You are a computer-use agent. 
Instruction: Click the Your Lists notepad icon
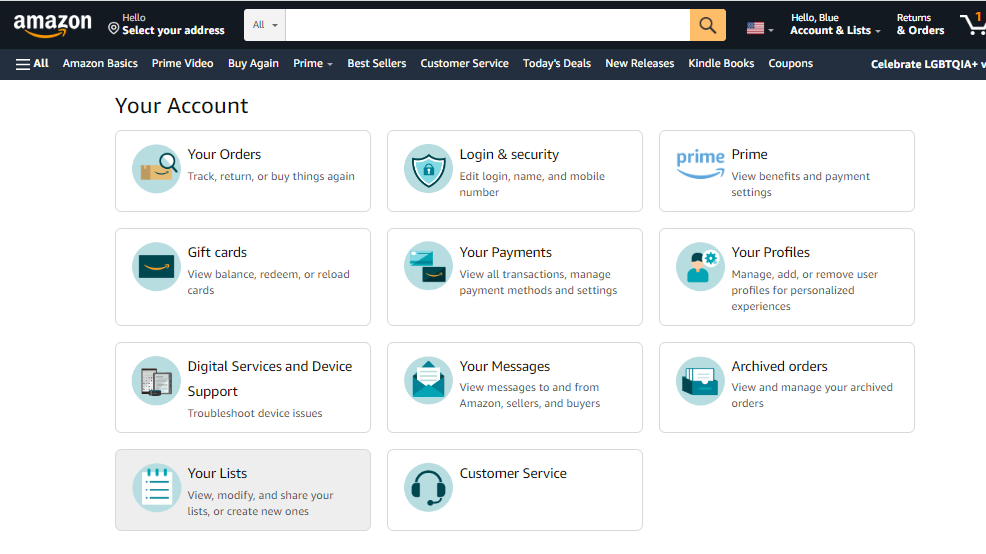click(x=157, y=488)
